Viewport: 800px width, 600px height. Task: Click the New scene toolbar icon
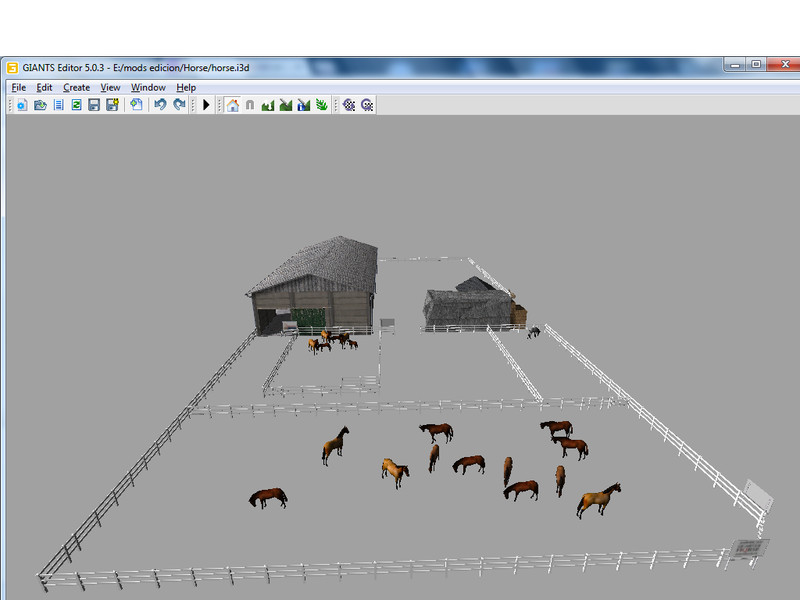pyautogui.click(x=21, y=105)
